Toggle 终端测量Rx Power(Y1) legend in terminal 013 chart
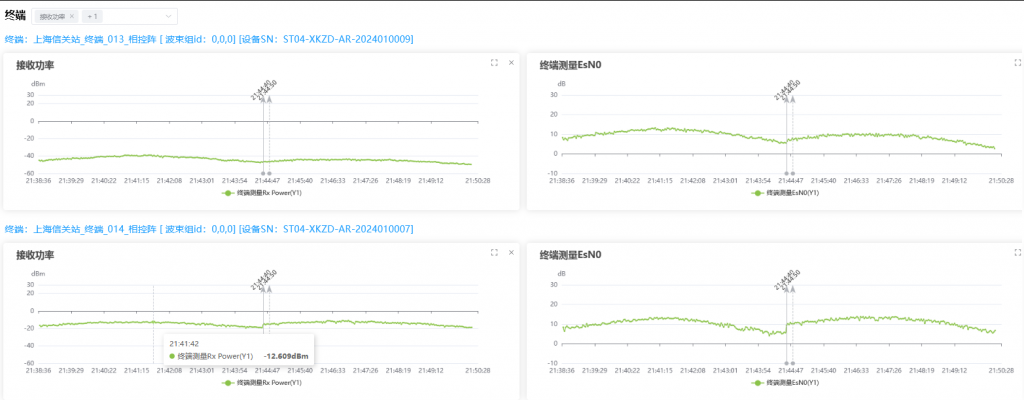 click(x=261, y=193)
